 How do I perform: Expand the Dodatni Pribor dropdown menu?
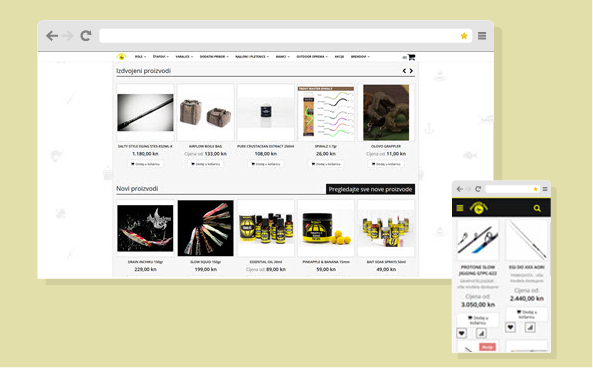[214, 57]
